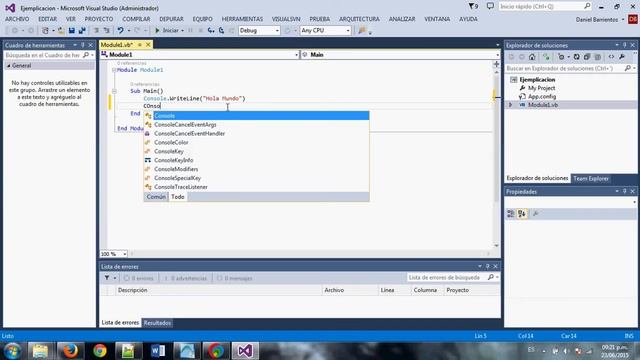Open the DEPURAR menu
Viewport: 640px width, 360px height.
tap(171, 19)
